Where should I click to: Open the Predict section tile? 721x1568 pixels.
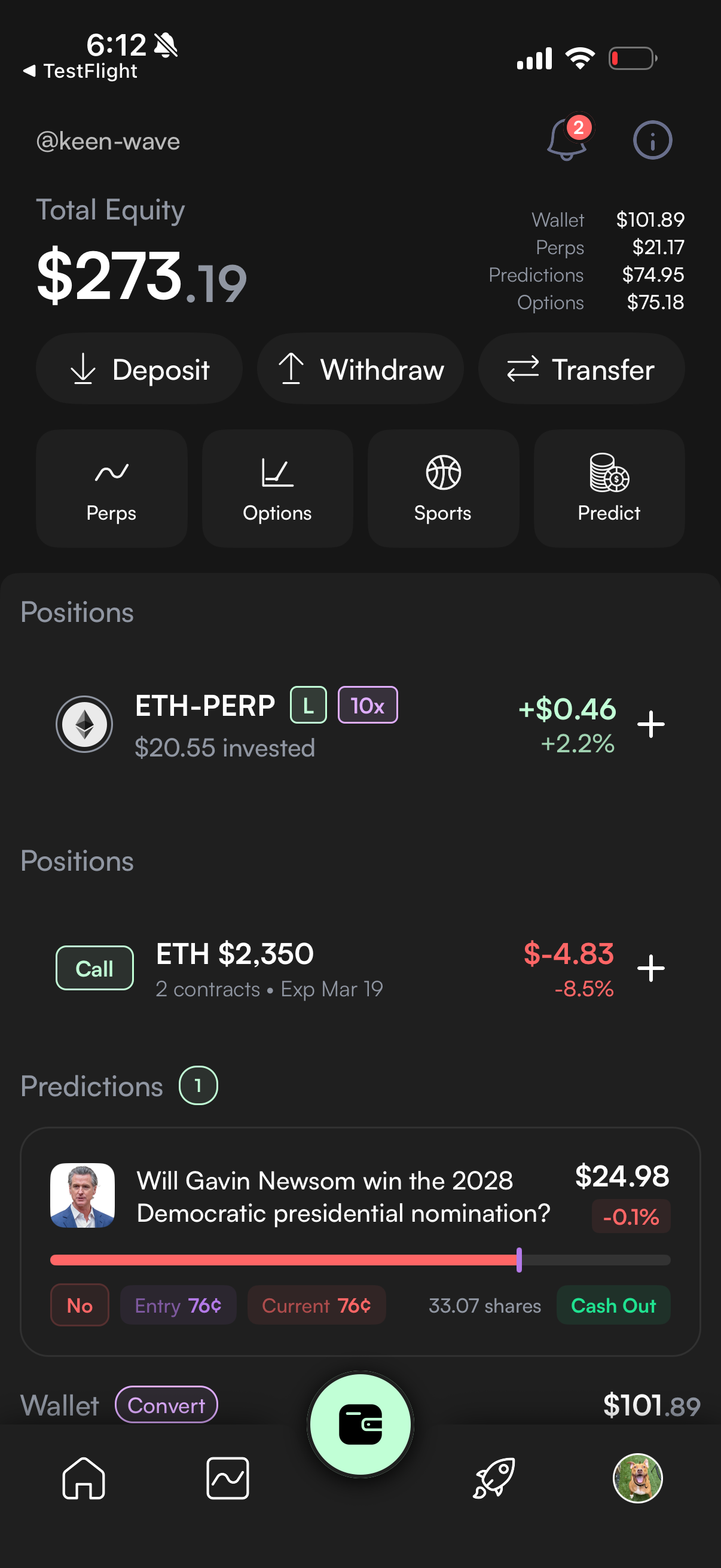(609, 488)
